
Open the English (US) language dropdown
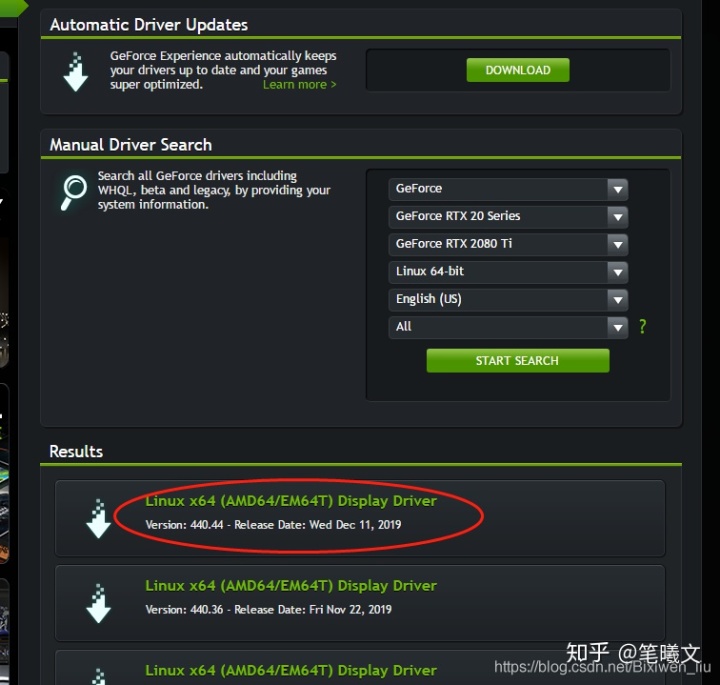[508, 299]
